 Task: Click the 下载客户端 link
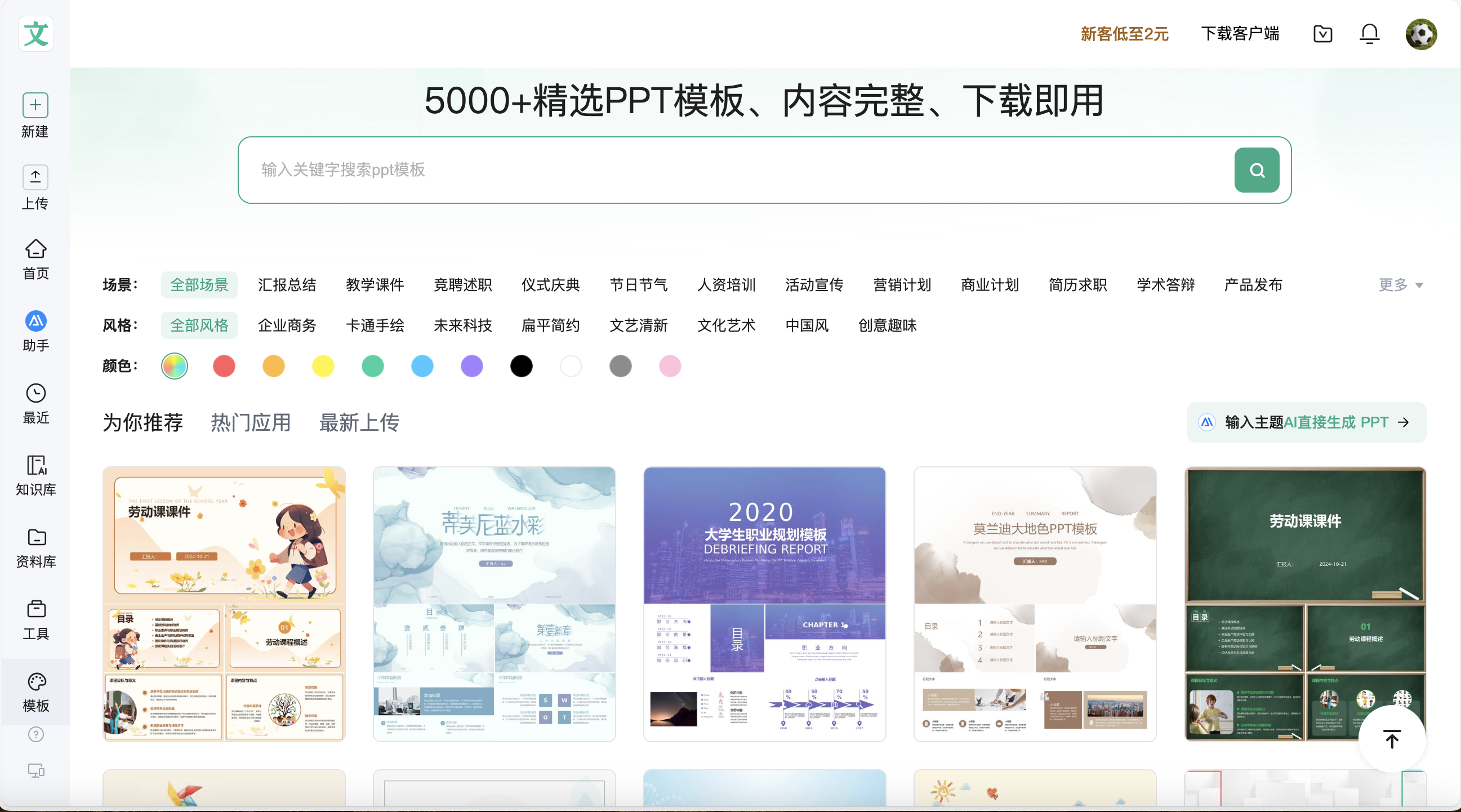pos(1240,34)
